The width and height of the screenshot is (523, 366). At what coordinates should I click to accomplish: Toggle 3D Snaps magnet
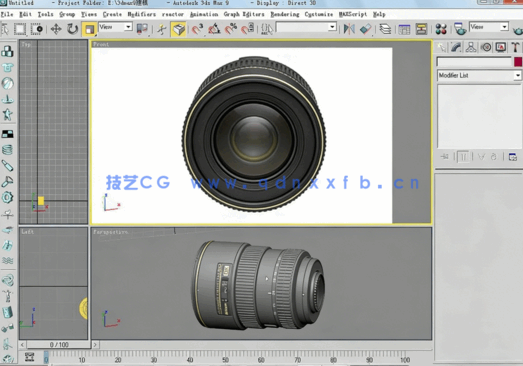coord(197,29)
